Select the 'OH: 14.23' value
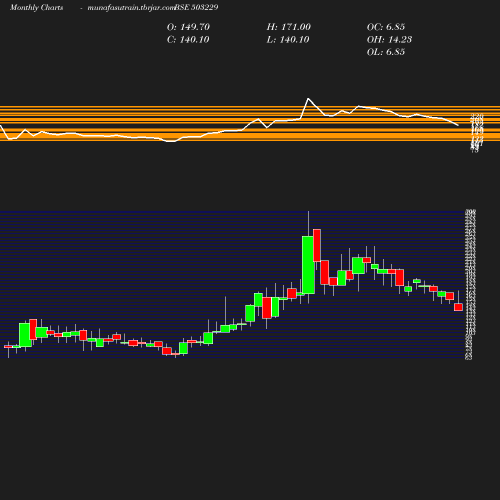 pos(389,39)
